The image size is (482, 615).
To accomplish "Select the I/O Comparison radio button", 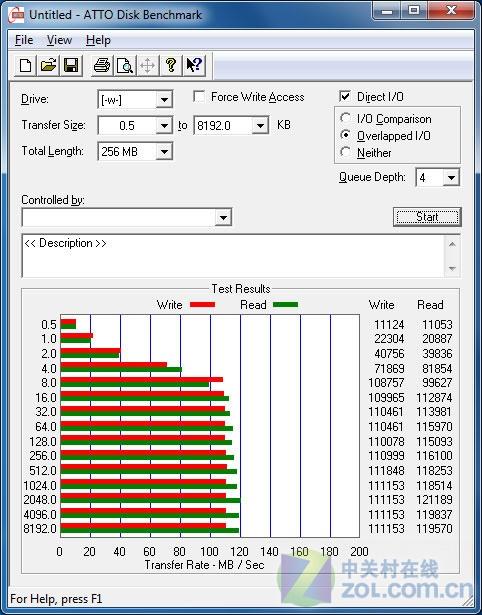I will point(346,118).
